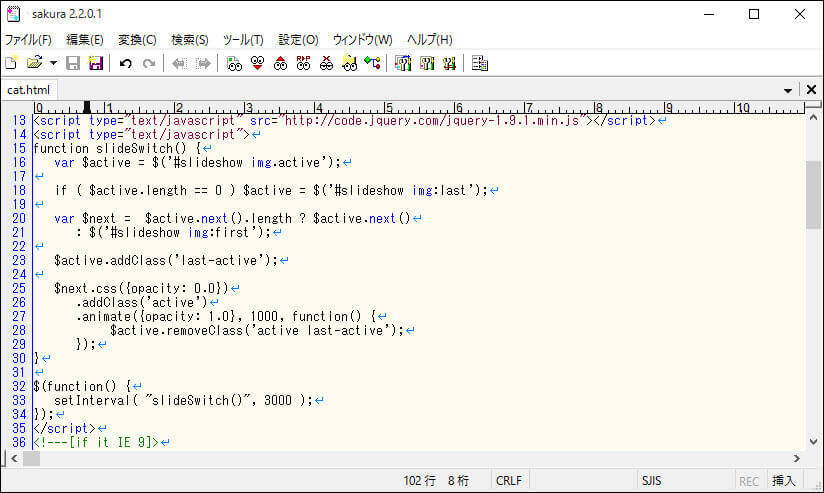Select the cat.html tab

(x=28, y=90)
